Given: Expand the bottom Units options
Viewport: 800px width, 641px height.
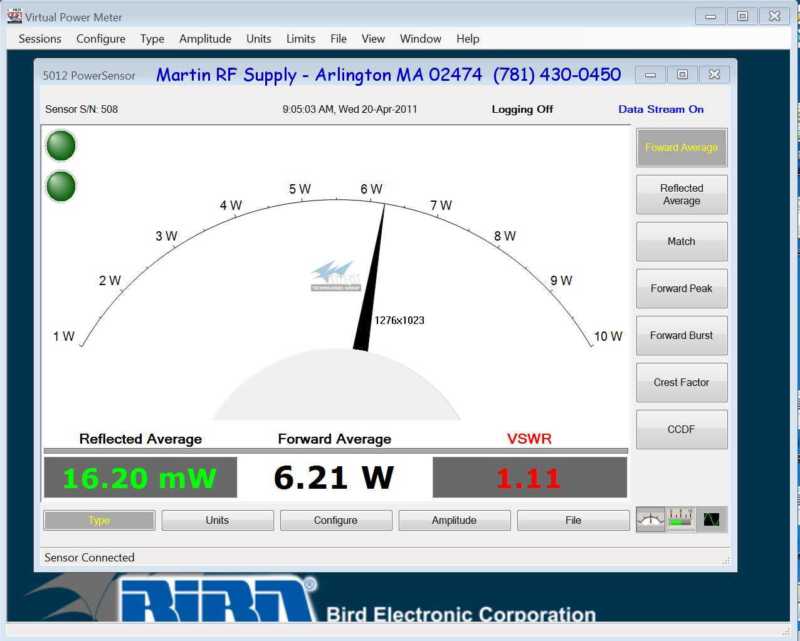Looking at the screenshot, I should (x=217, y=521).
